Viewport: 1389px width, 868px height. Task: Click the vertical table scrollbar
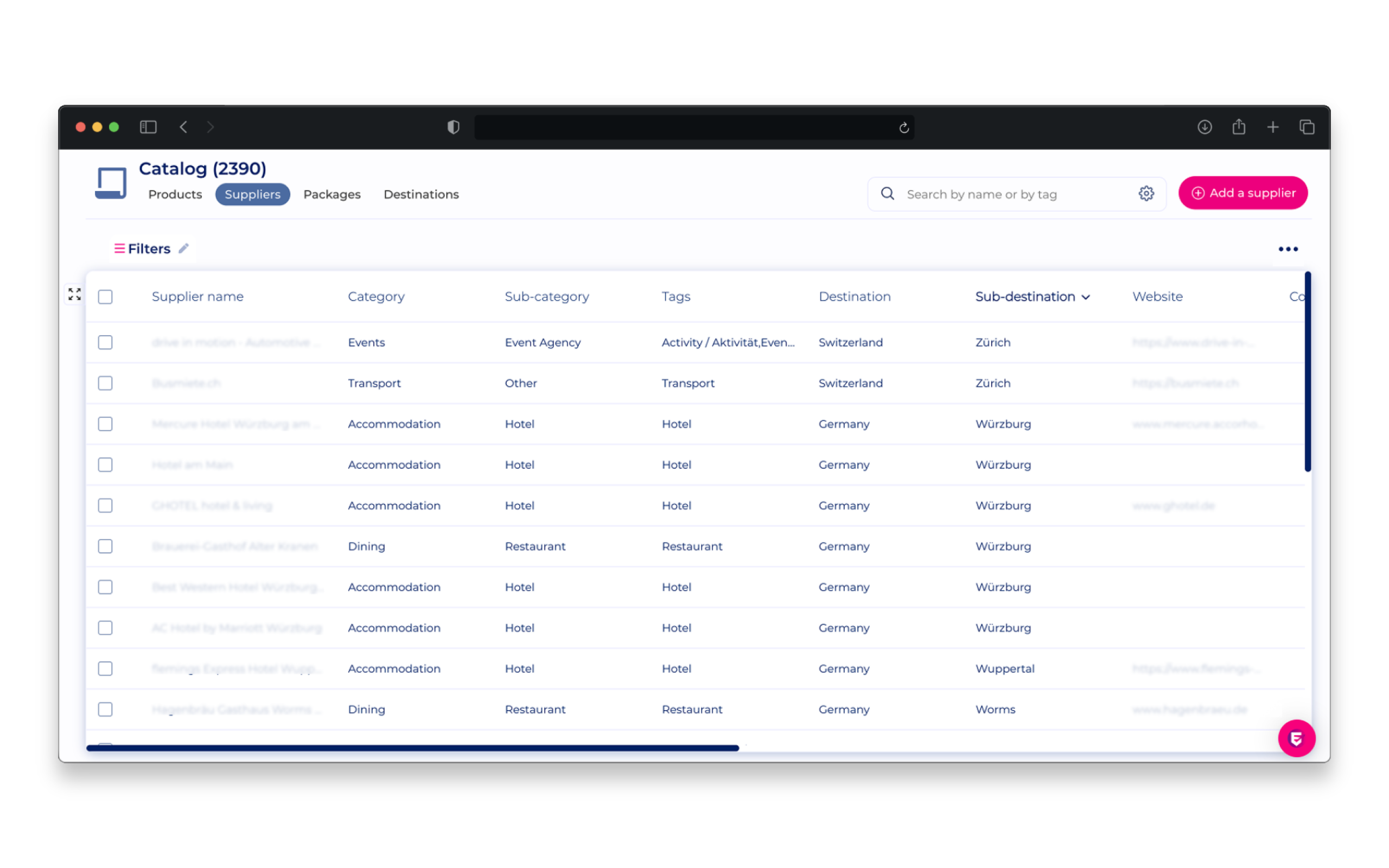[1307, 372]
